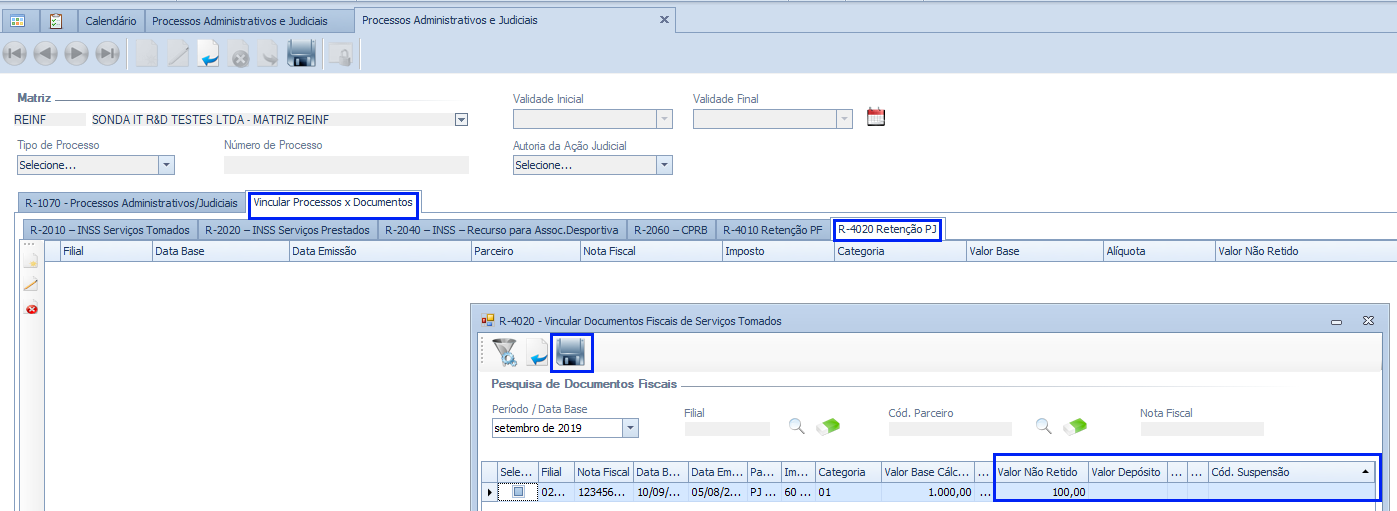The height and width of the screenshot is (511, 1397).
Task: Click Valor Depósito column header in dialog
Action: pyautogui.click(x=1127, y=472)
